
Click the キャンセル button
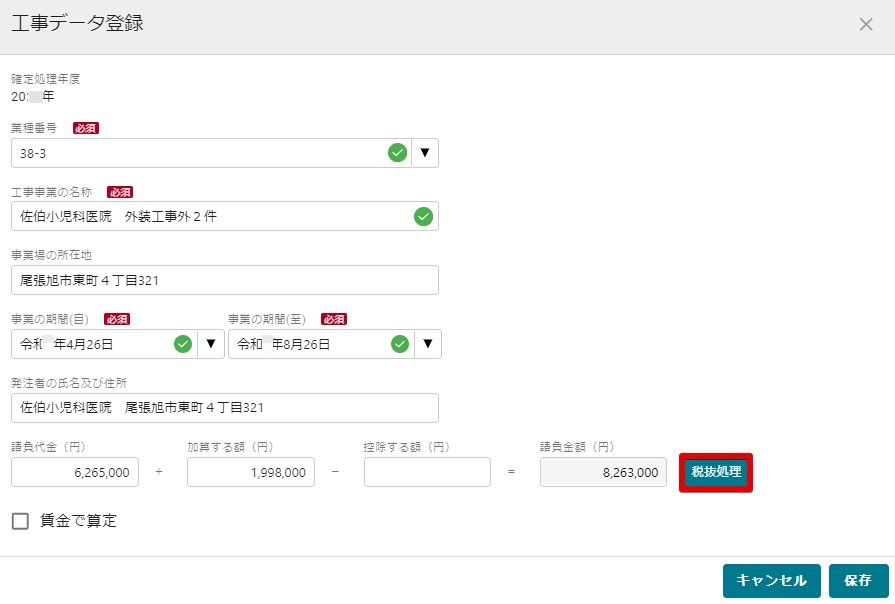(772, 581)
